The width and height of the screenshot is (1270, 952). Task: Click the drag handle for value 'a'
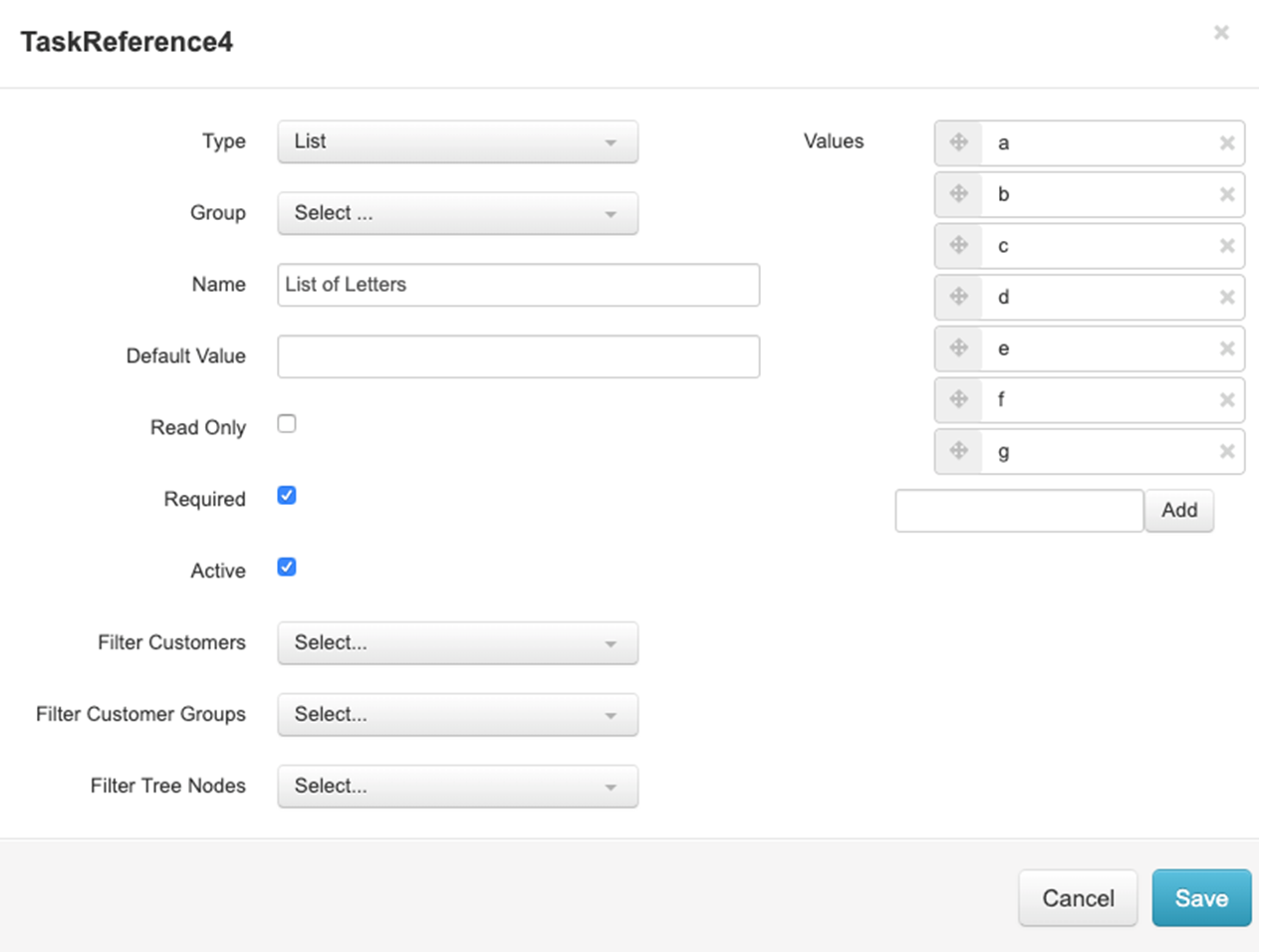click(958, 142)
